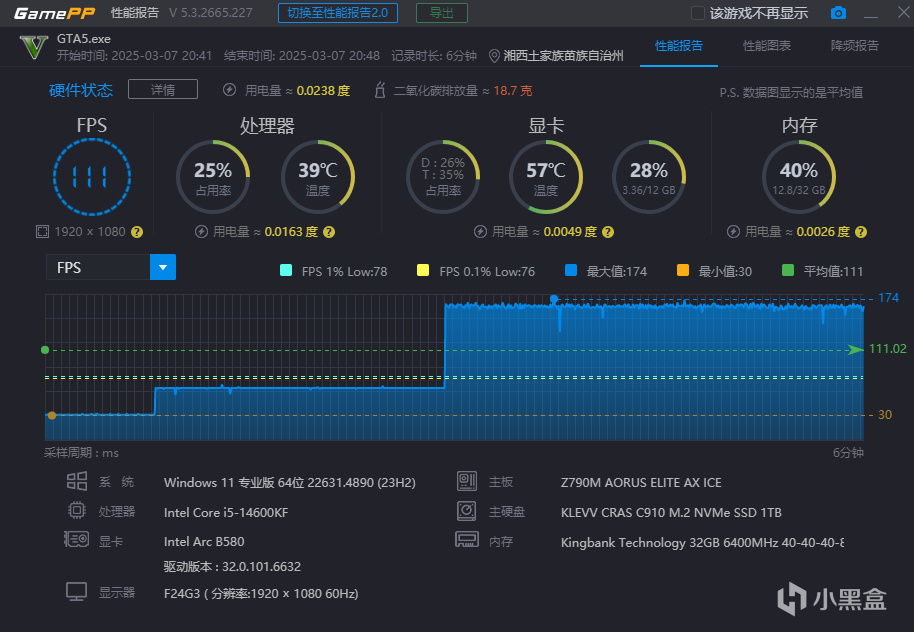Click the F24G3 display info text
The height and width of the screenshot is (632, 914).
[x=261, y=594]
